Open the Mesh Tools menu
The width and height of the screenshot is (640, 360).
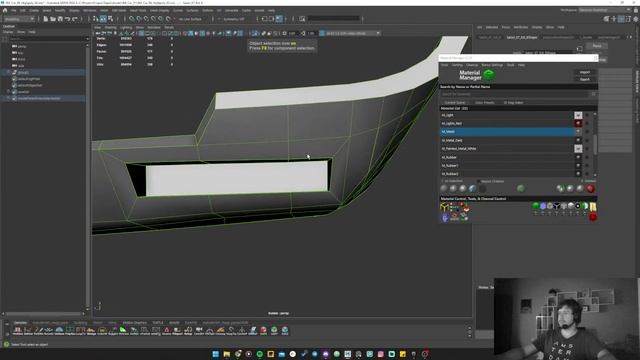pos(138,10)
